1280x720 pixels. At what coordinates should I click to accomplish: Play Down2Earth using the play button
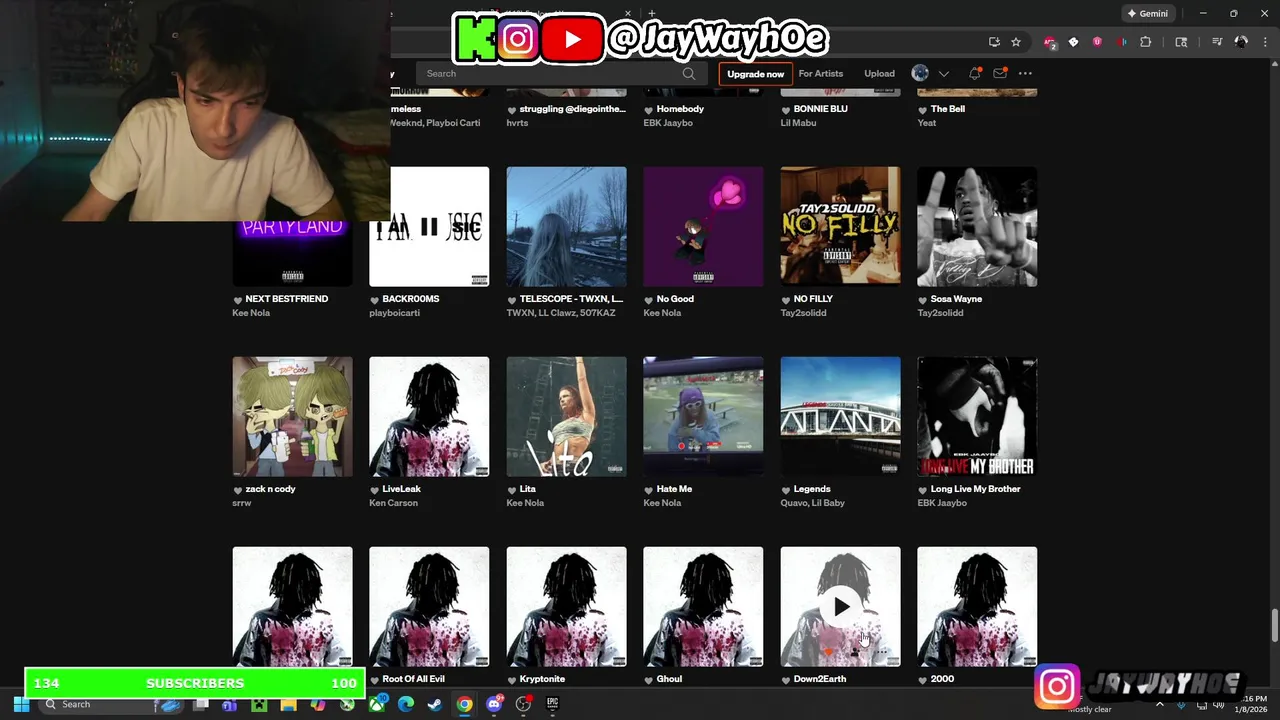point(840,606)
